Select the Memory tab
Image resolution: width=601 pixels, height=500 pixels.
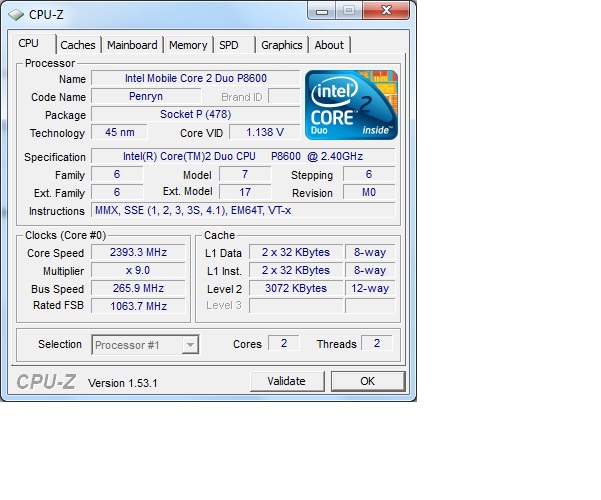click(188, 45)
